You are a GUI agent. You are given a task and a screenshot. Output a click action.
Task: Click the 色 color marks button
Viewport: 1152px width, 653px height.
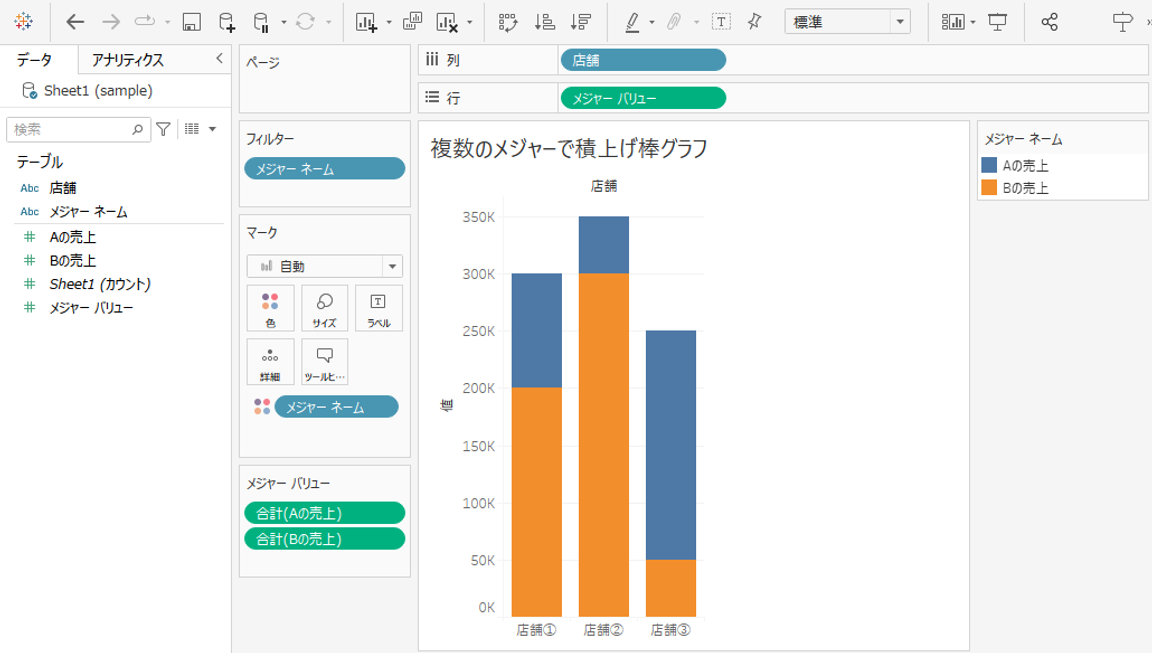pyautogui.click(x=270, y=309)
